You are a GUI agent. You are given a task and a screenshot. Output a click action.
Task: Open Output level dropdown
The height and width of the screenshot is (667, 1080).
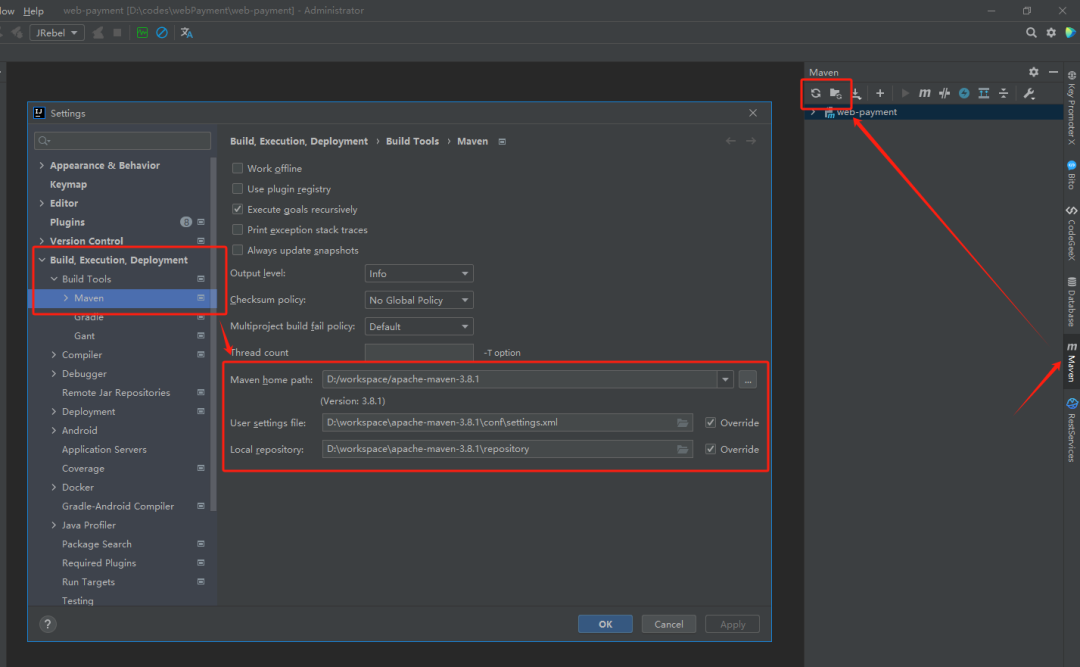419,274
